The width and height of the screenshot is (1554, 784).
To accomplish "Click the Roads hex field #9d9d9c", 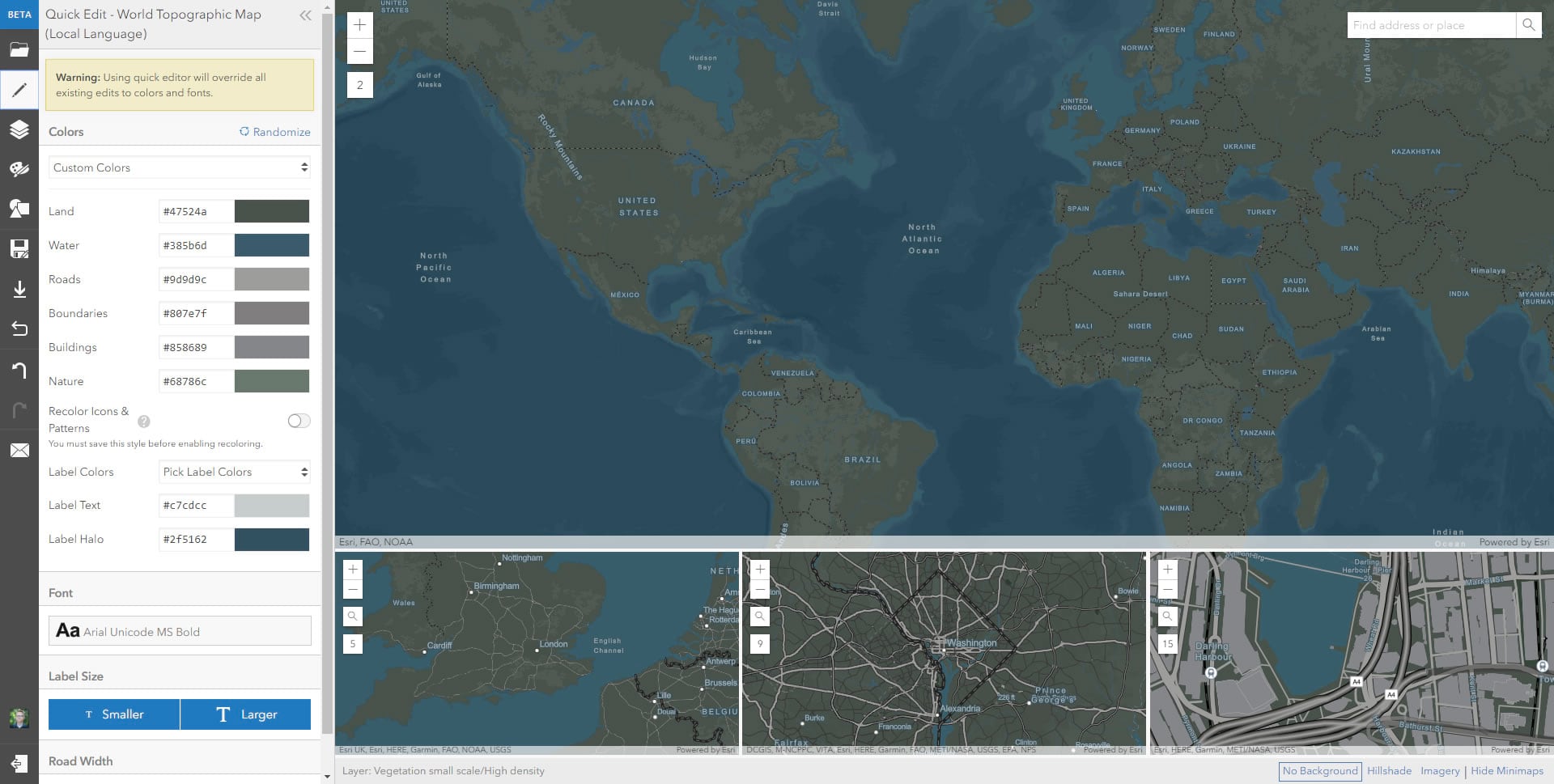I will (196, 279).
